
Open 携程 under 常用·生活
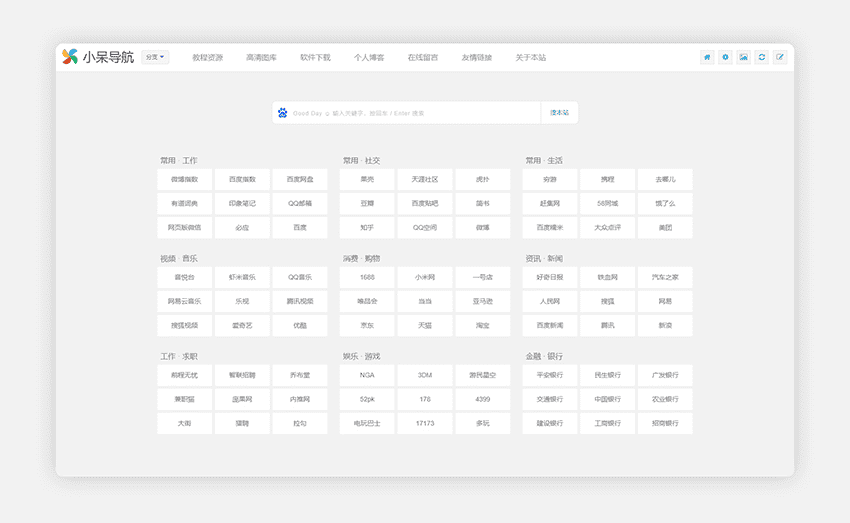(608, 179)
